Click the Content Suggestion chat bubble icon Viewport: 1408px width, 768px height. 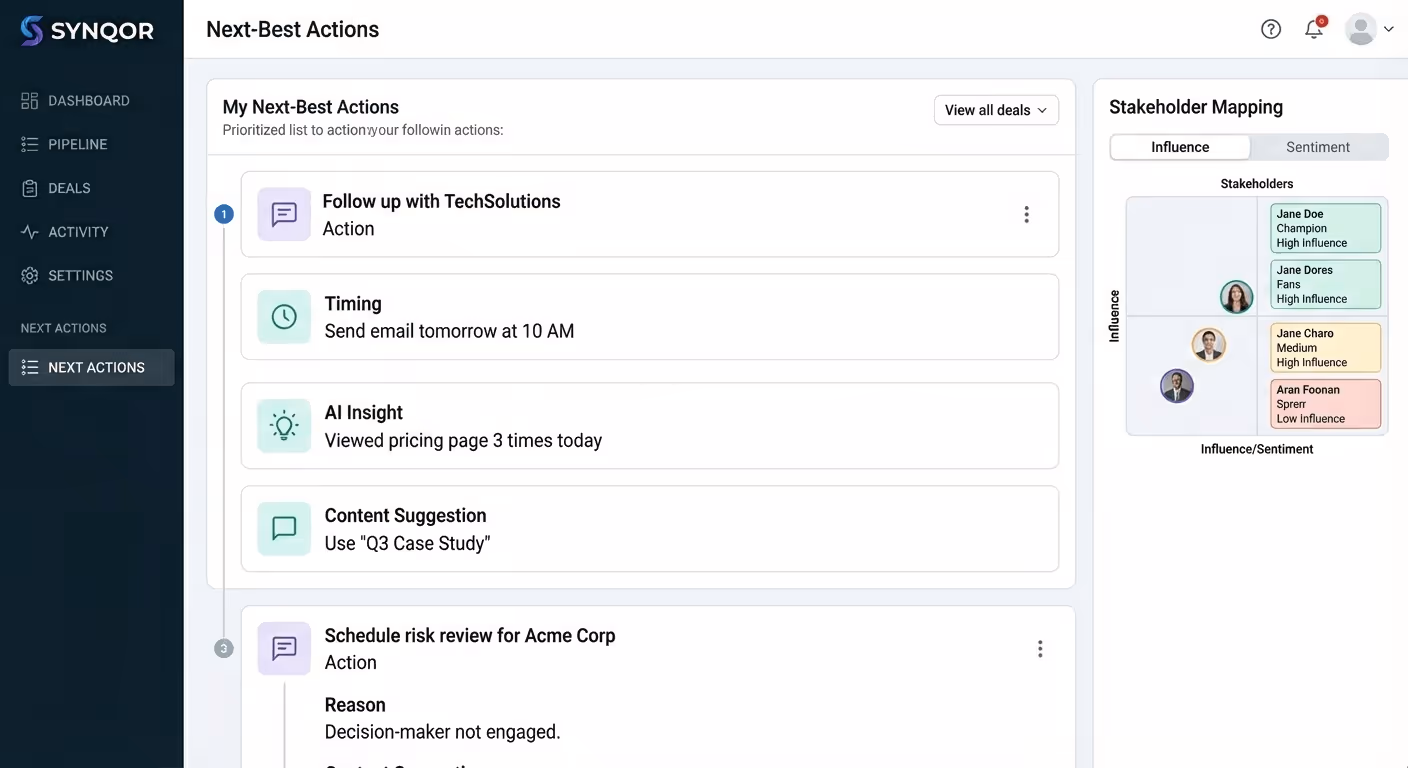[x=284, y=529]
